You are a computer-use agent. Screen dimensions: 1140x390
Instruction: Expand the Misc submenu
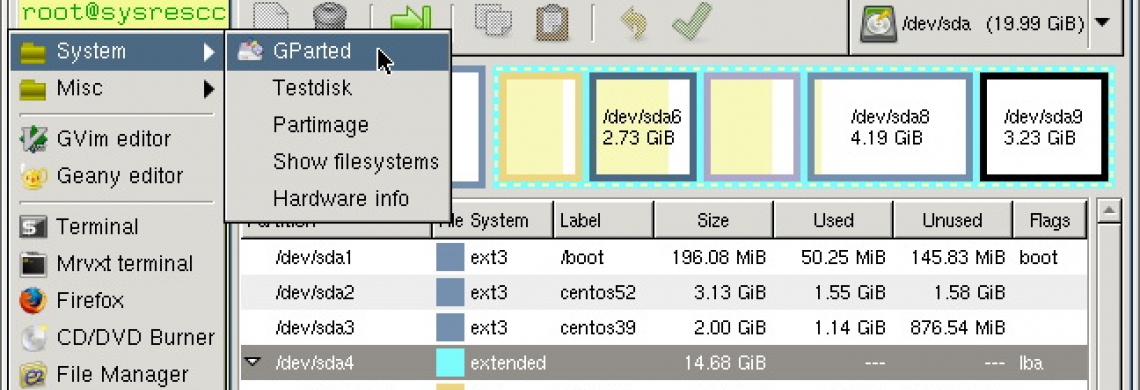pyautogui.click(x=116, y=89)
